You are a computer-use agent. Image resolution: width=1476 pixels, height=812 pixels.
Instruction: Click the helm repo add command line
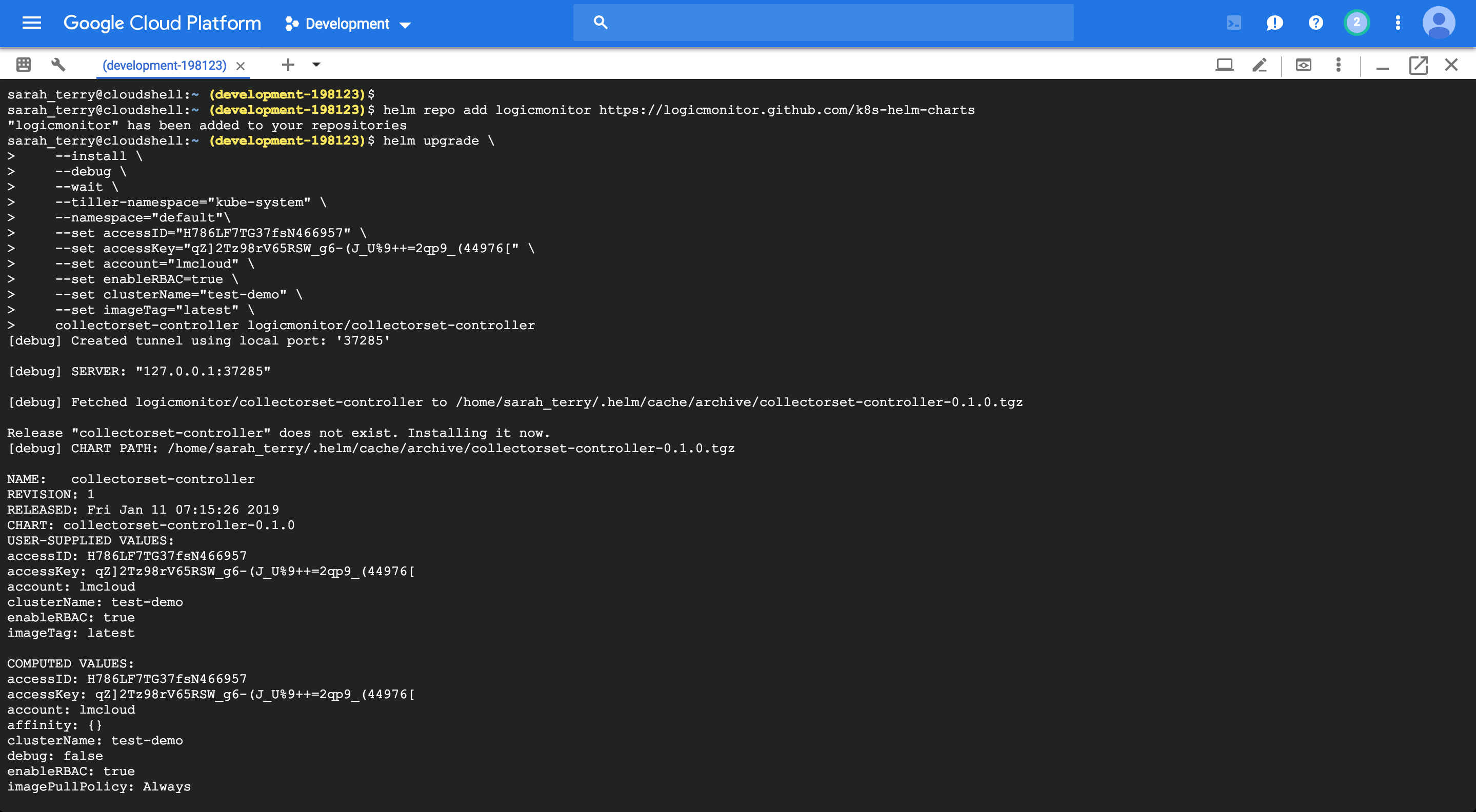(491, 110)
